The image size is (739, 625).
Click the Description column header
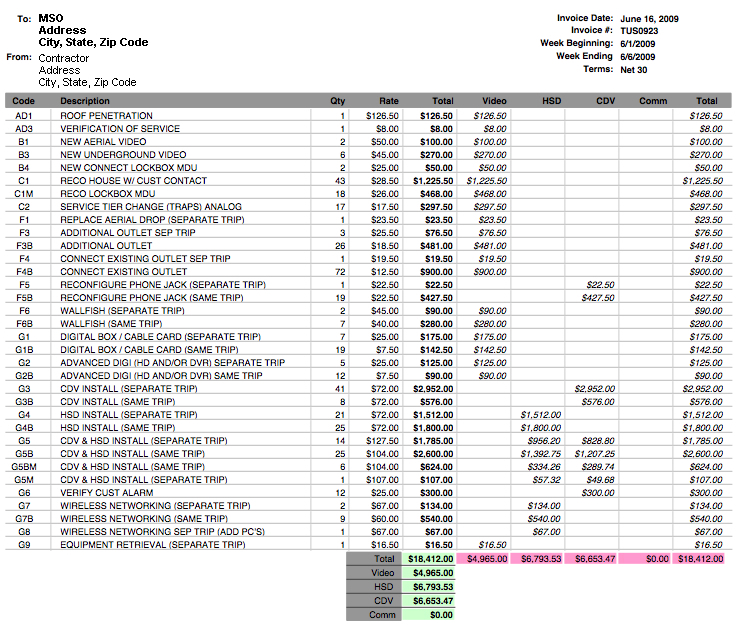pyautogui.click(x=85, y=101)
